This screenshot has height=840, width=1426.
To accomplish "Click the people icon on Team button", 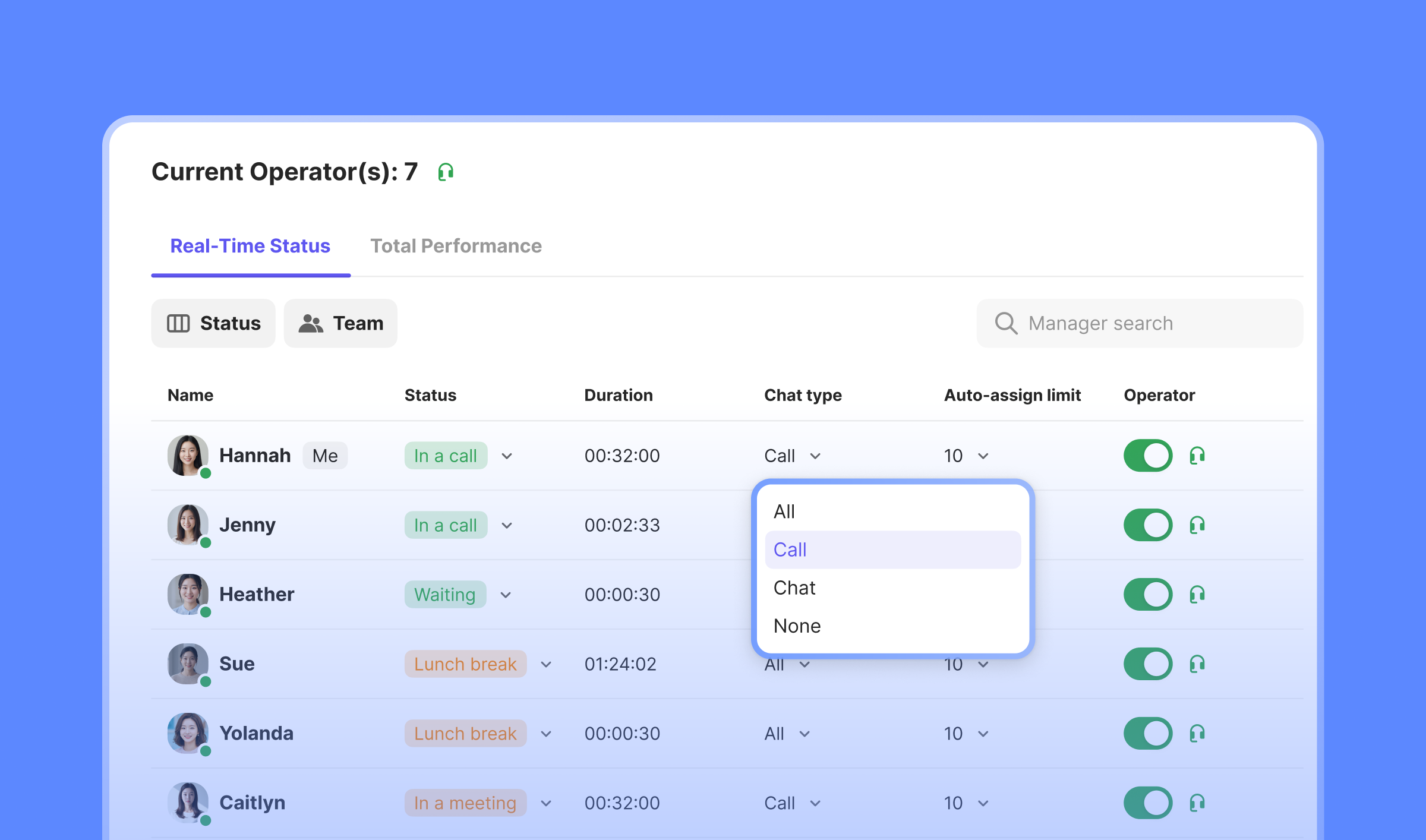I will (x=311, y=323).
